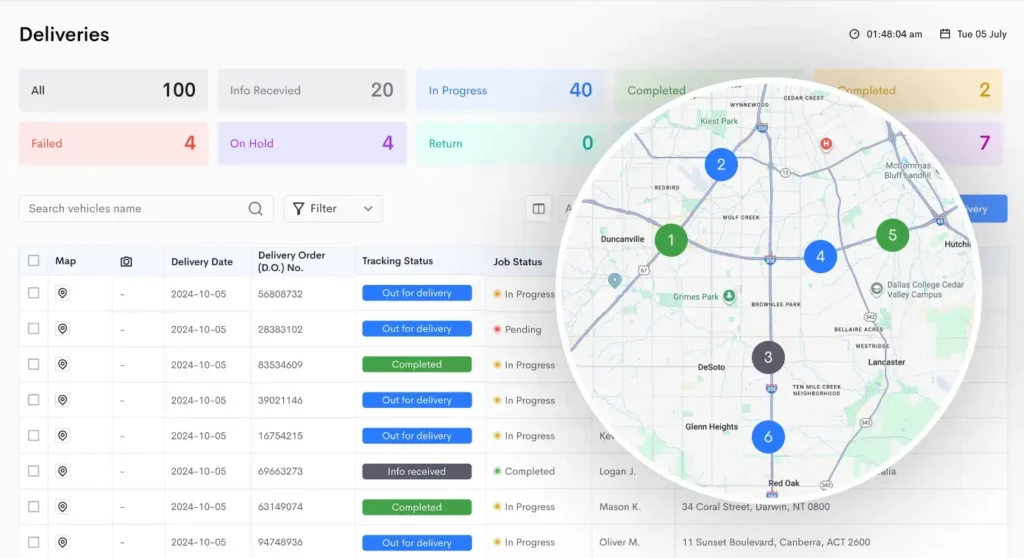
Task: Click Completed badge for order 63149074
Action: tap(417, 507)
